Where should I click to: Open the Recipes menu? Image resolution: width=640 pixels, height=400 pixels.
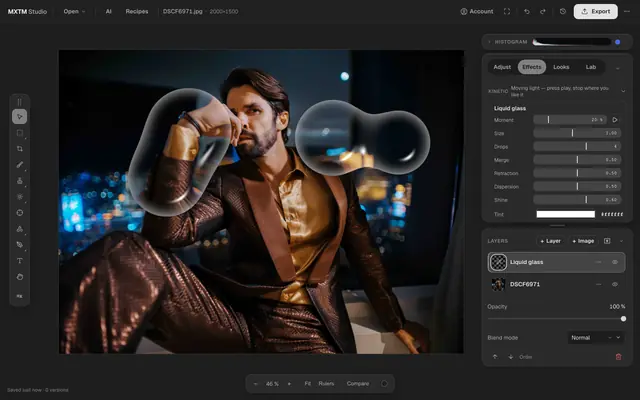coord(137,11)
